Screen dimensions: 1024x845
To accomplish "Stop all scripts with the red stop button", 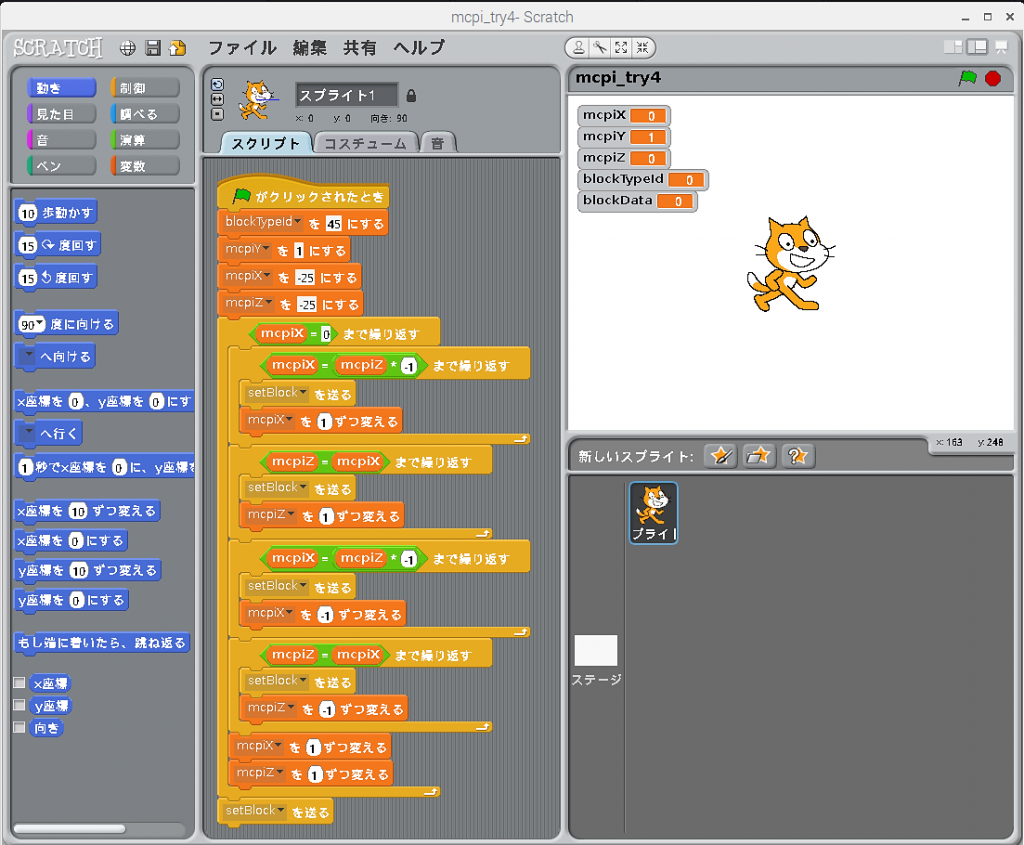I will point(993,78).
